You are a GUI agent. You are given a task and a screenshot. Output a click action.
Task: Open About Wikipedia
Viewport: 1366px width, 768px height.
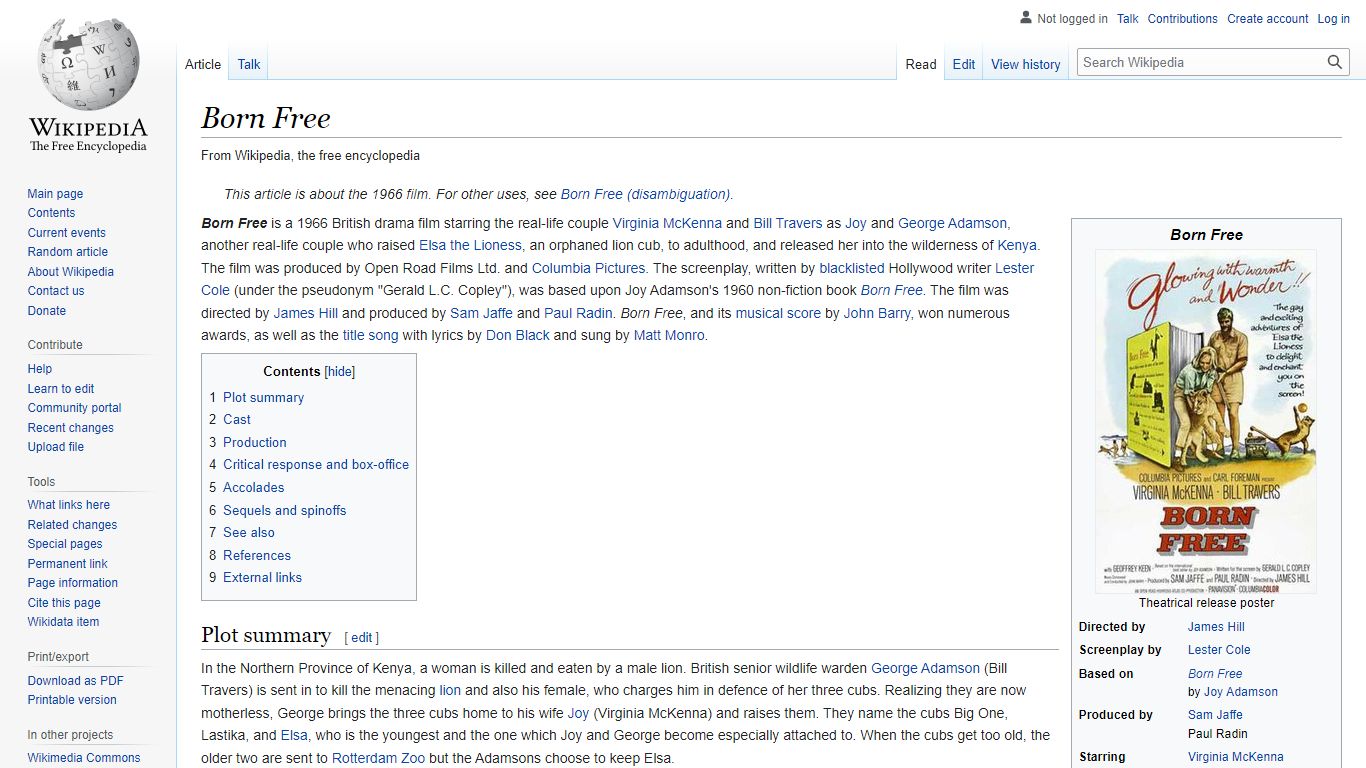pyautogui.click(x=70, y=272)
